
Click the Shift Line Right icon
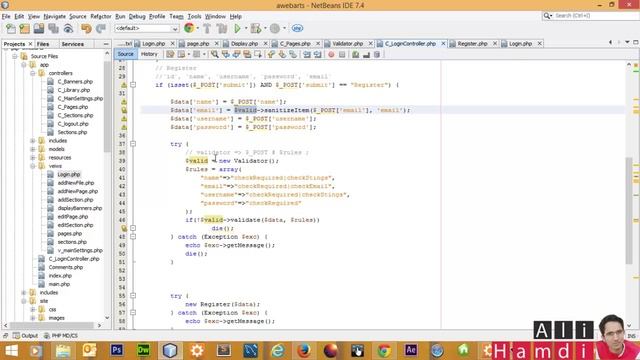[317, 54]
